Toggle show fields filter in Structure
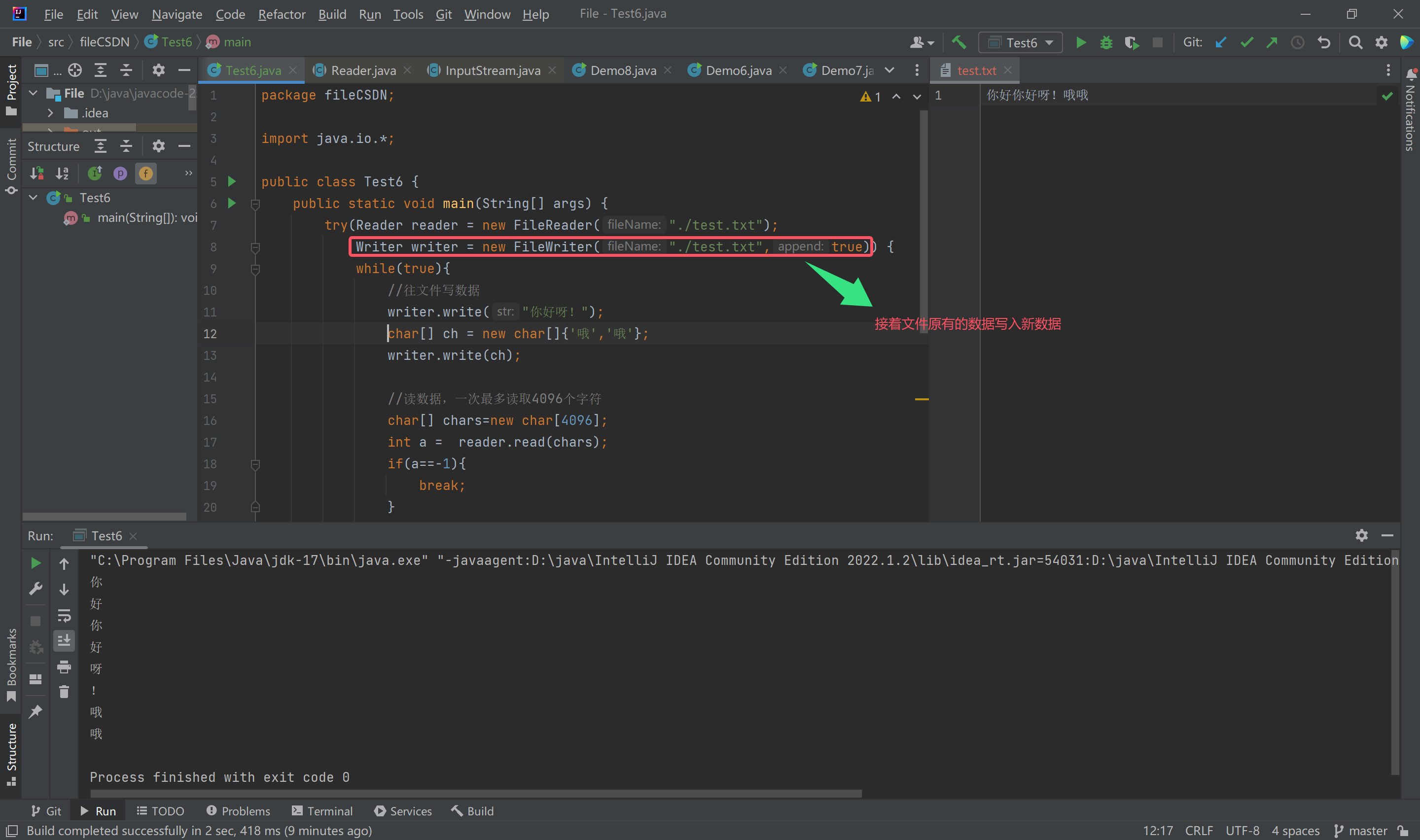 coord(145,173)
